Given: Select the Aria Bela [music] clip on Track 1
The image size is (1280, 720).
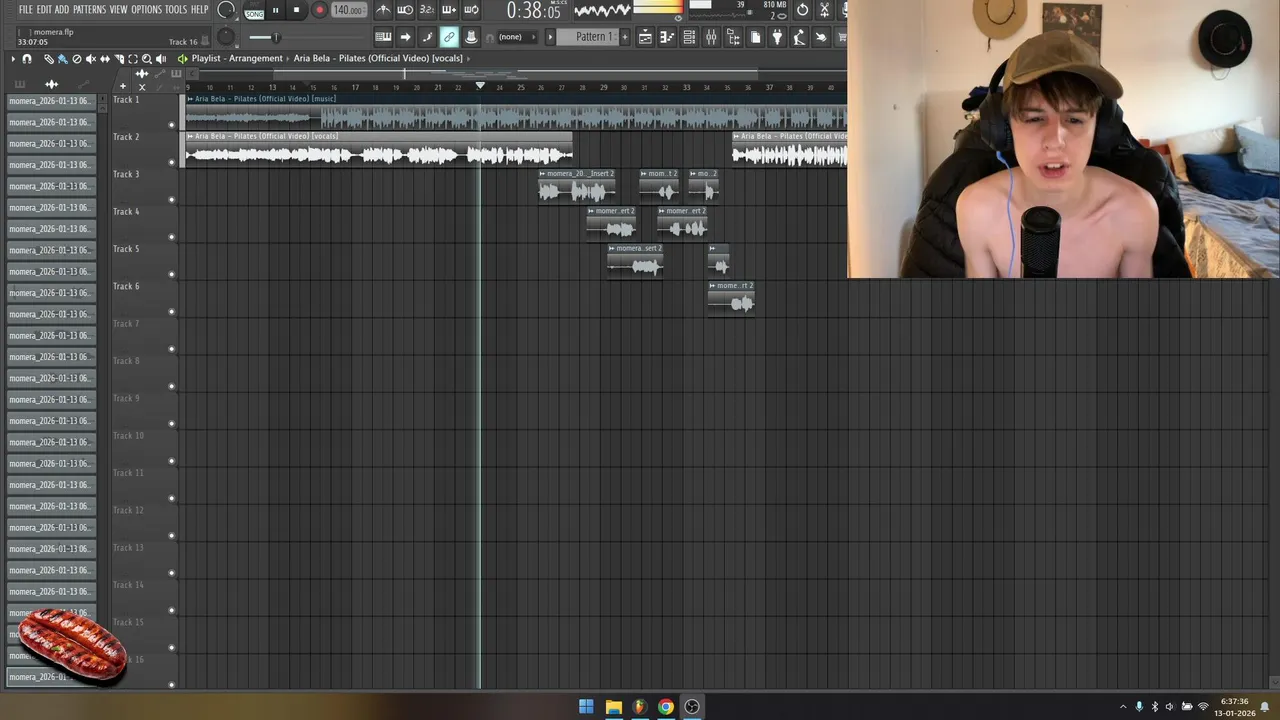Looking at the screenshot, I should pos(515,111).
